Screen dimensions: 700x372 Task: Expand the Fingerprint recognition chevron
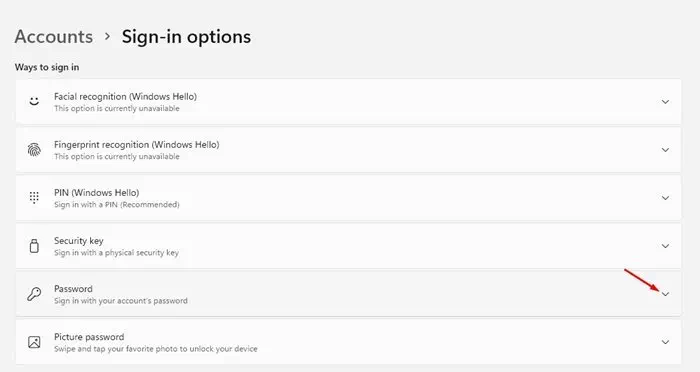point(665,150)
